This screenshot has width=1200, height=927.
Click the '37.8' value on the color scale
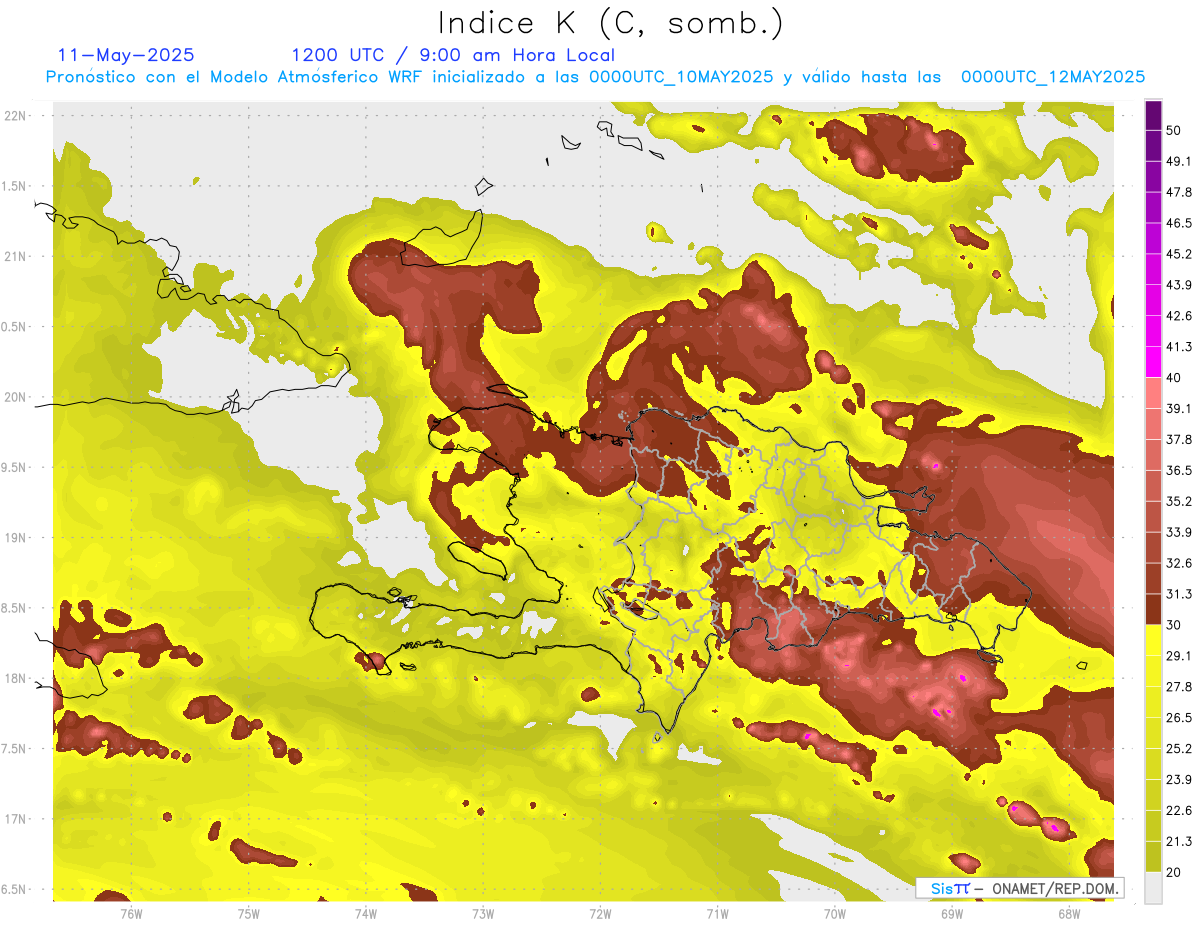1178,440
